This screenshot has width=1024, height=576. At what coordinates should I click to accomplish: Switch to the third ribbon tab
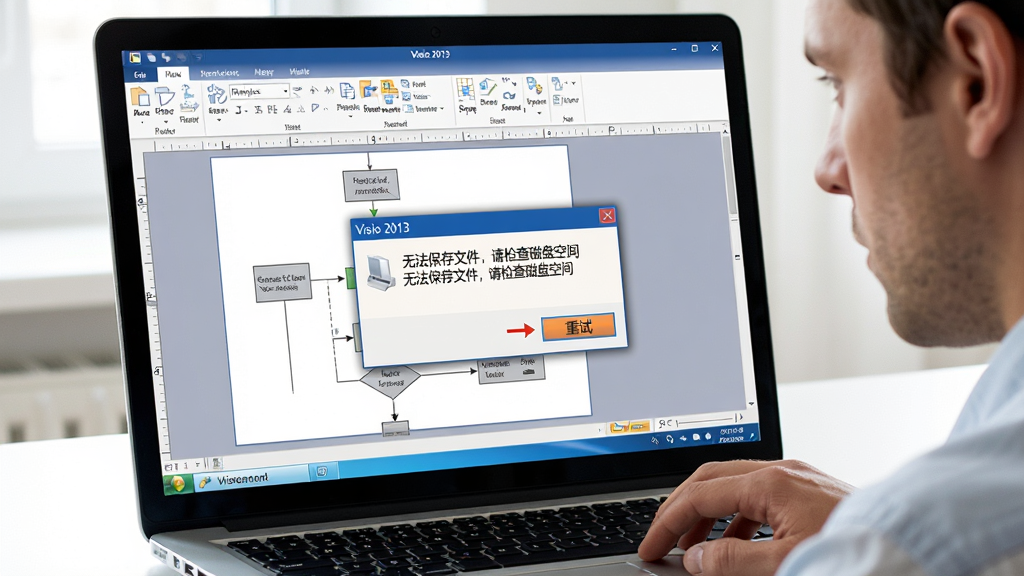pyautogui.click(x=219, y=73)
